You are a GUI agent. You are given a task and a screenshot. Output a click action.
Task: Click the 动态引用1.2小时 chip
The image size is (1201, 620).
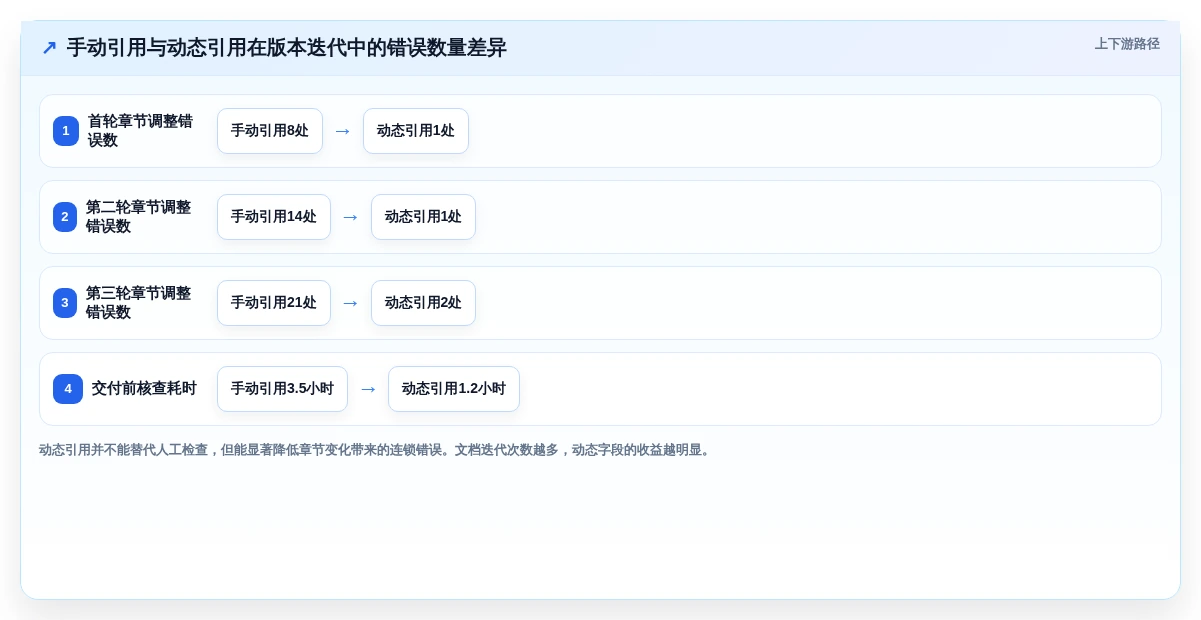point(454,389)
